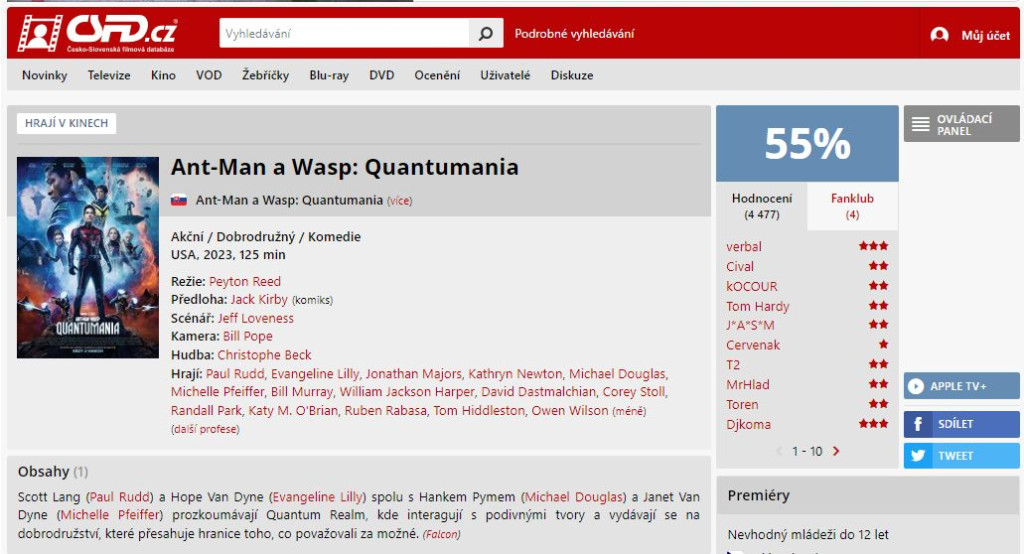Open the Quantumania movie poster

88,257
